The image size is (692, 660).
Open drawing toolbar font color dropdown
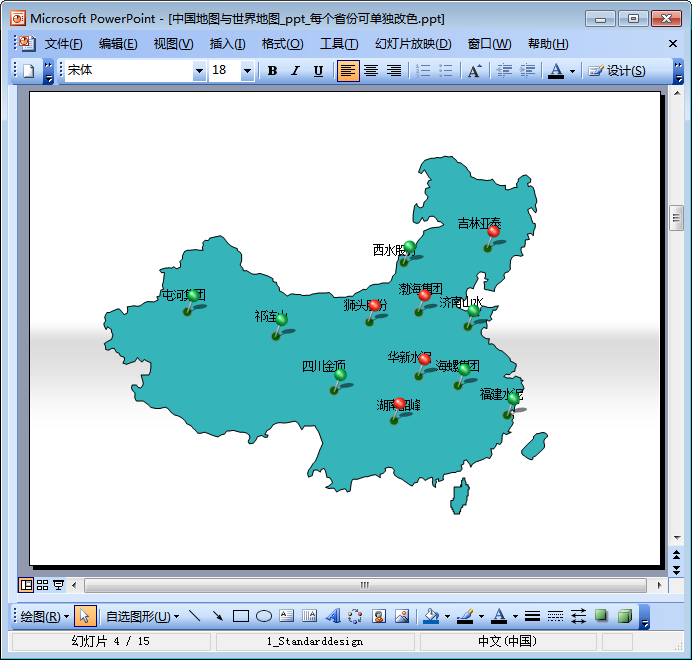coord(515,616)
